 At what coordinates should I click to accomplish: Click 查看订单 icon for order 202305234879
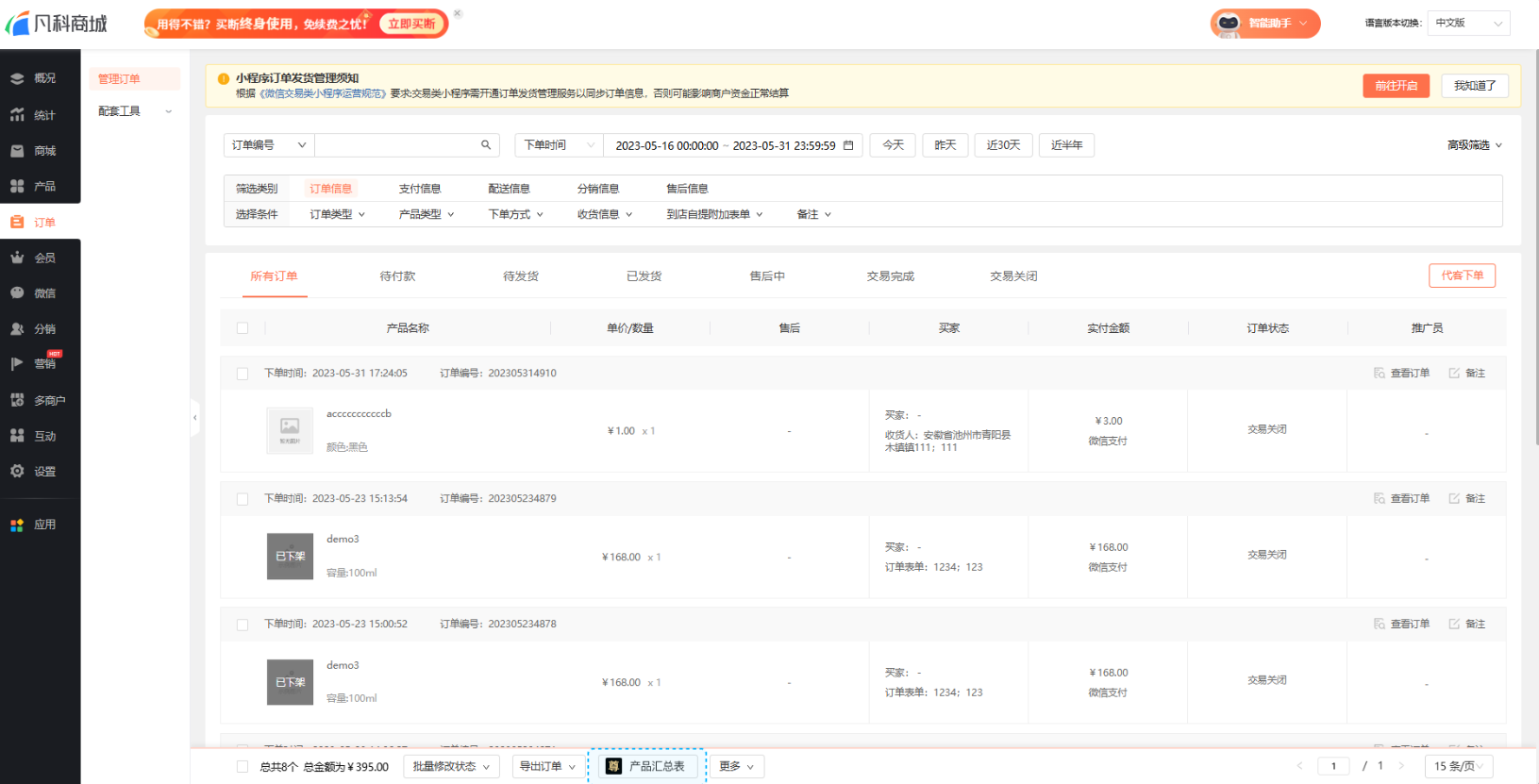point(1380,498)
